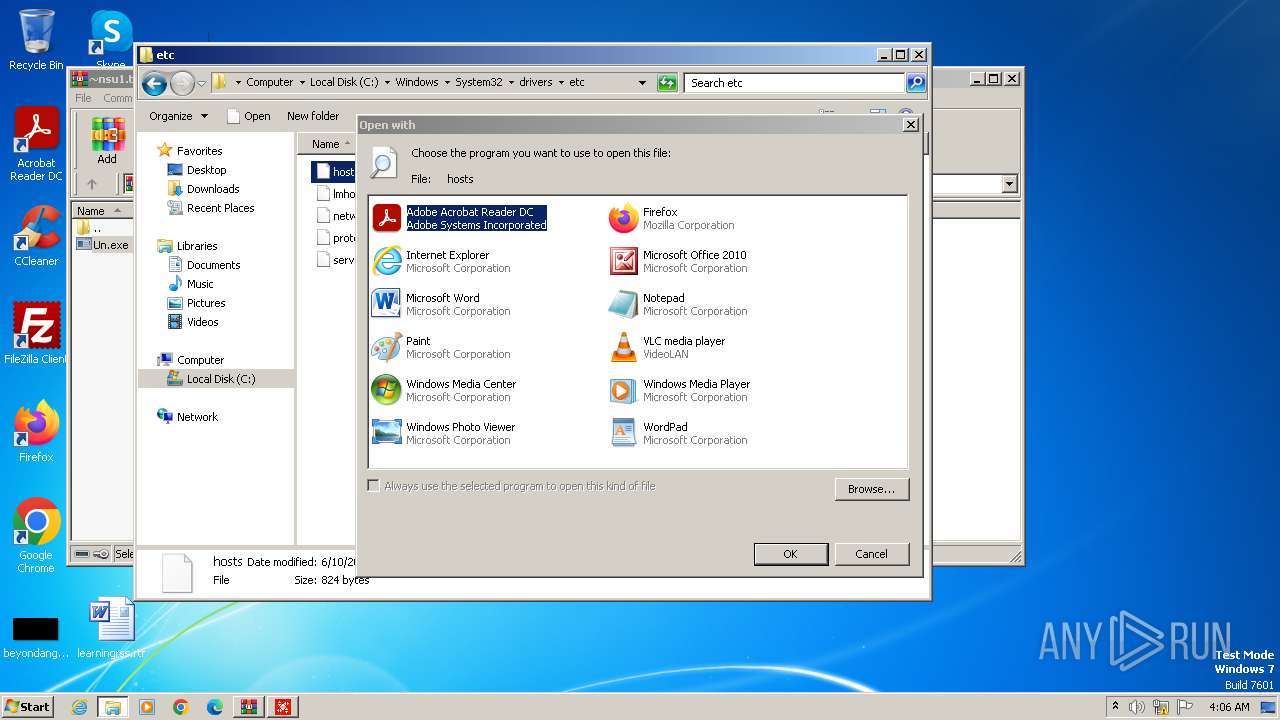Choose Windows Media Player
Viewport: 1280px width, 720px height.
click(679, 390)
